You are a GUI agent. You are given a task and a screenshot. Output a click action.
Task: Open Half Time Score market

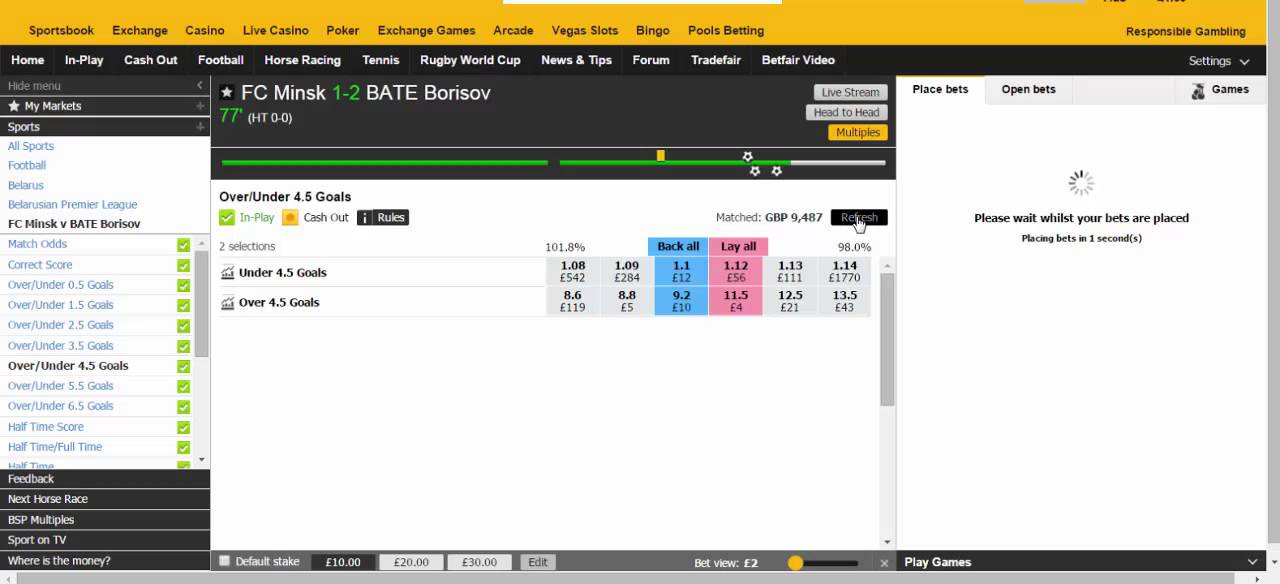(x=46, y=427)
